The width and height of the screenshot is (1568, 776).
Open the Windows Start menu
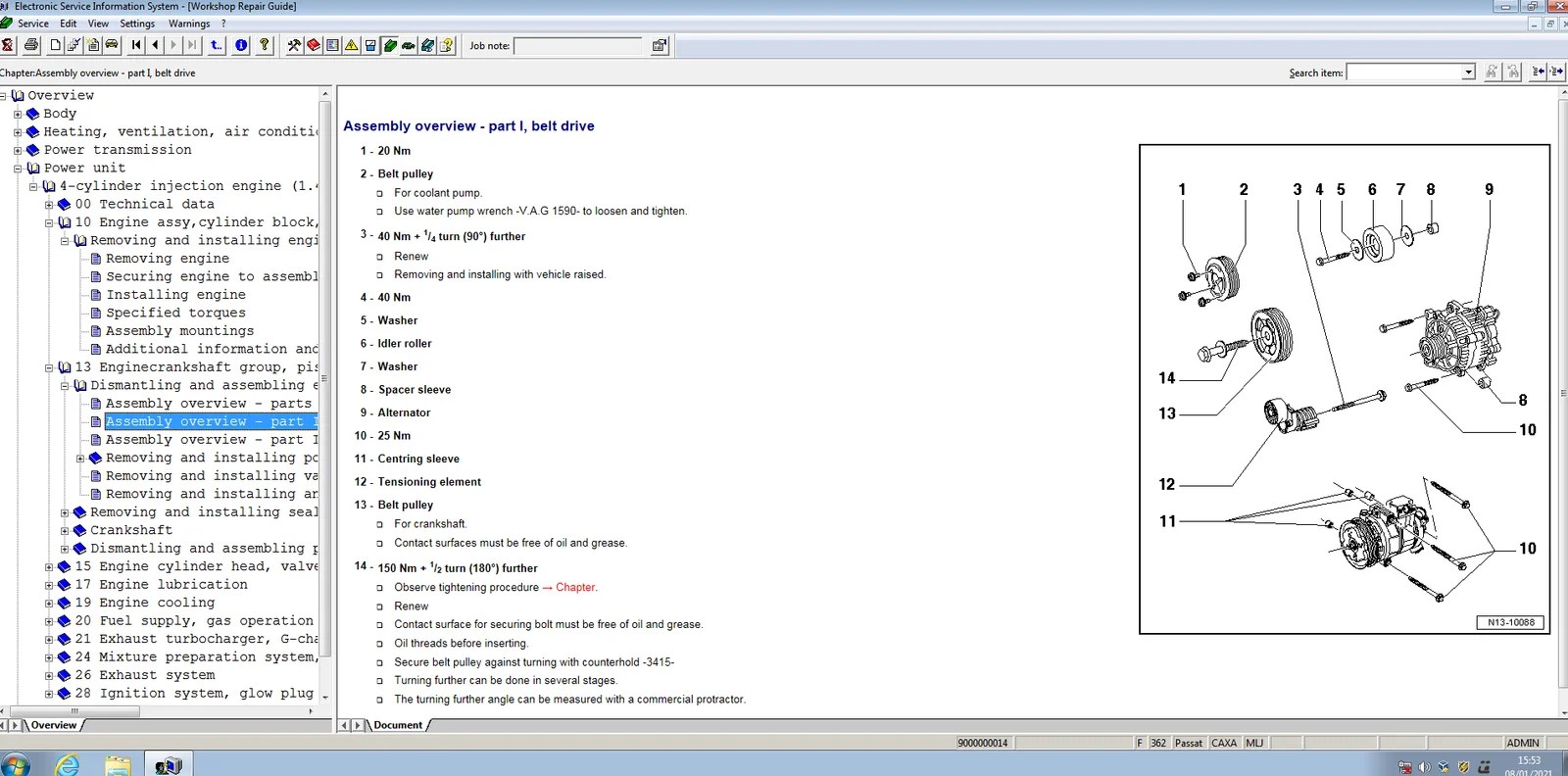(17, 765)
